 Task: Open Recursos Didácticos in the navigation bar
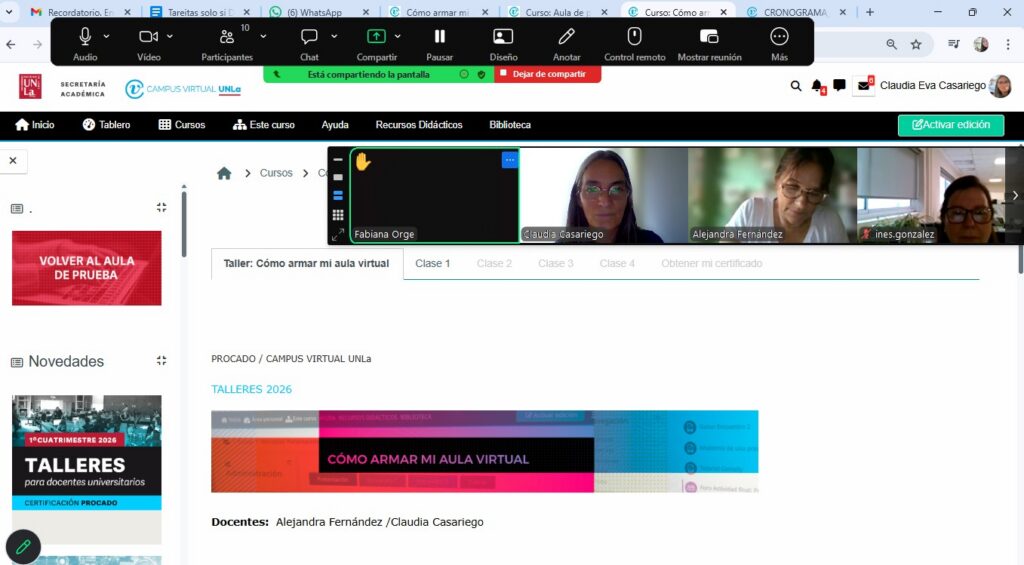pos(419,125)
